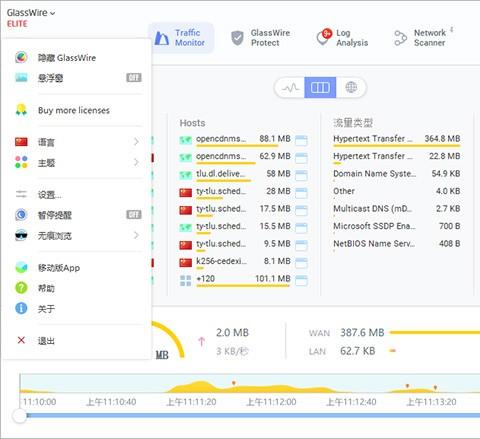Click the pink upload arrow icon
The height and width of the screenshot is (439, 480).
point(201,342)
